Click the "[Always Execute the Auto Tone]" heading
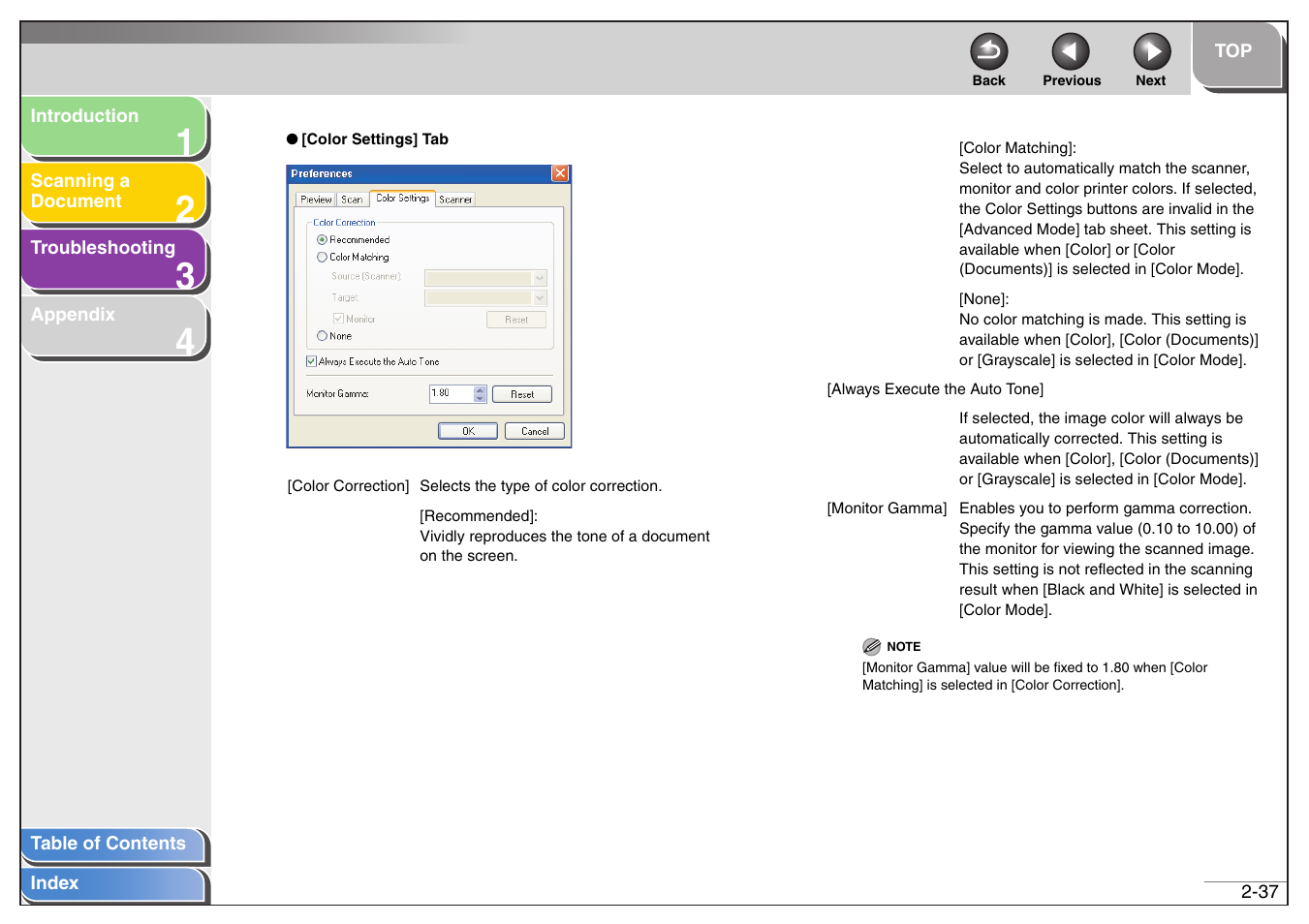Screen dimensions: 1309x924 [935, 389]
